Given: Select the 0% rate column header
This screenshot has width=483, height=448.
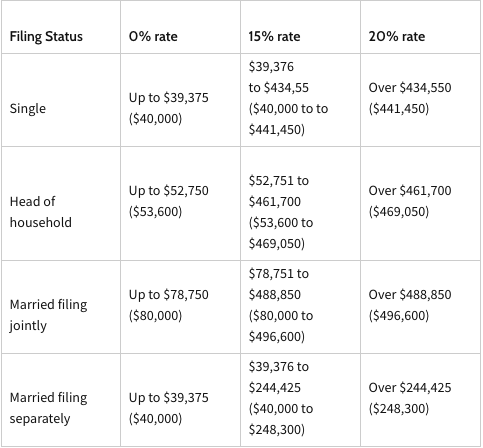Looking at the screenshot, I should 180,27.
